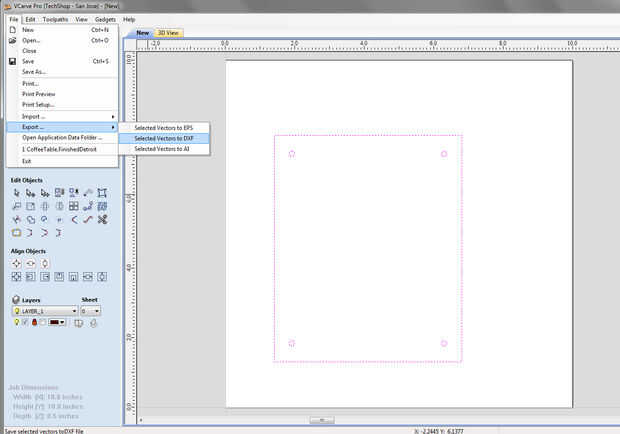Click Close in the File menu
Image resolution: width=620 pixels, height=434 pixels.
(x=62, y=51)
